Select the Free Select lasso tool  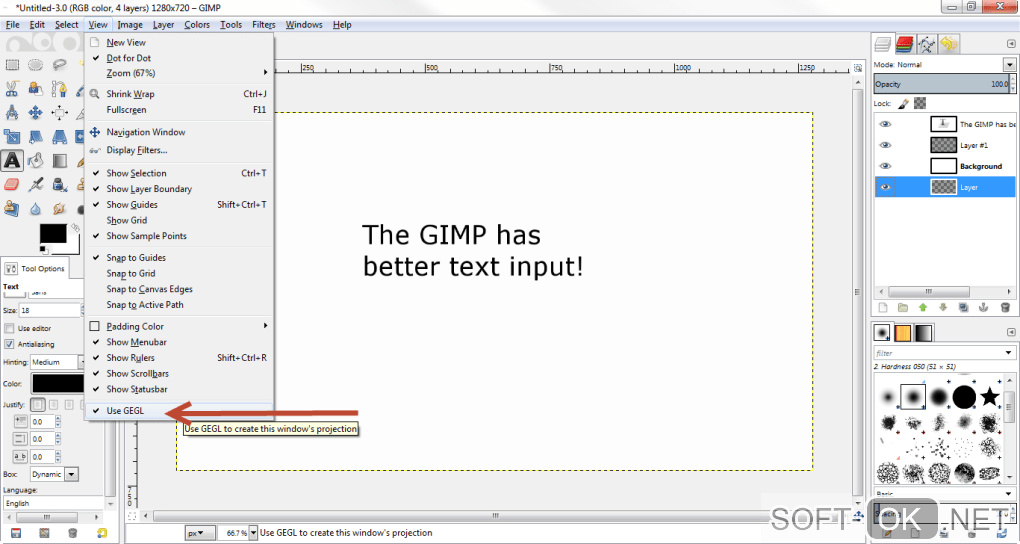tap(59, 64)
